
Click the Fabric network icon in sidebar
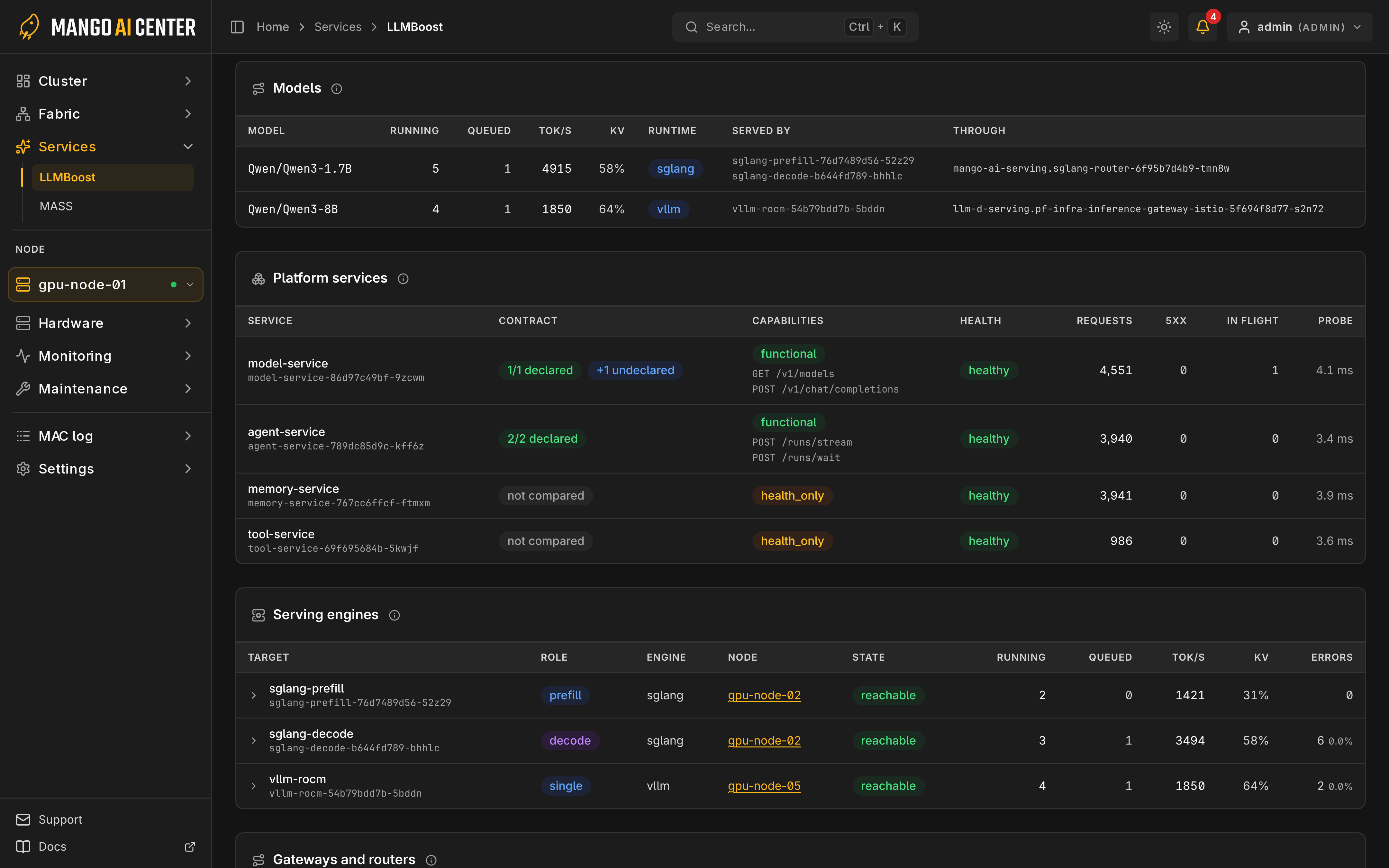coord(23,114)
